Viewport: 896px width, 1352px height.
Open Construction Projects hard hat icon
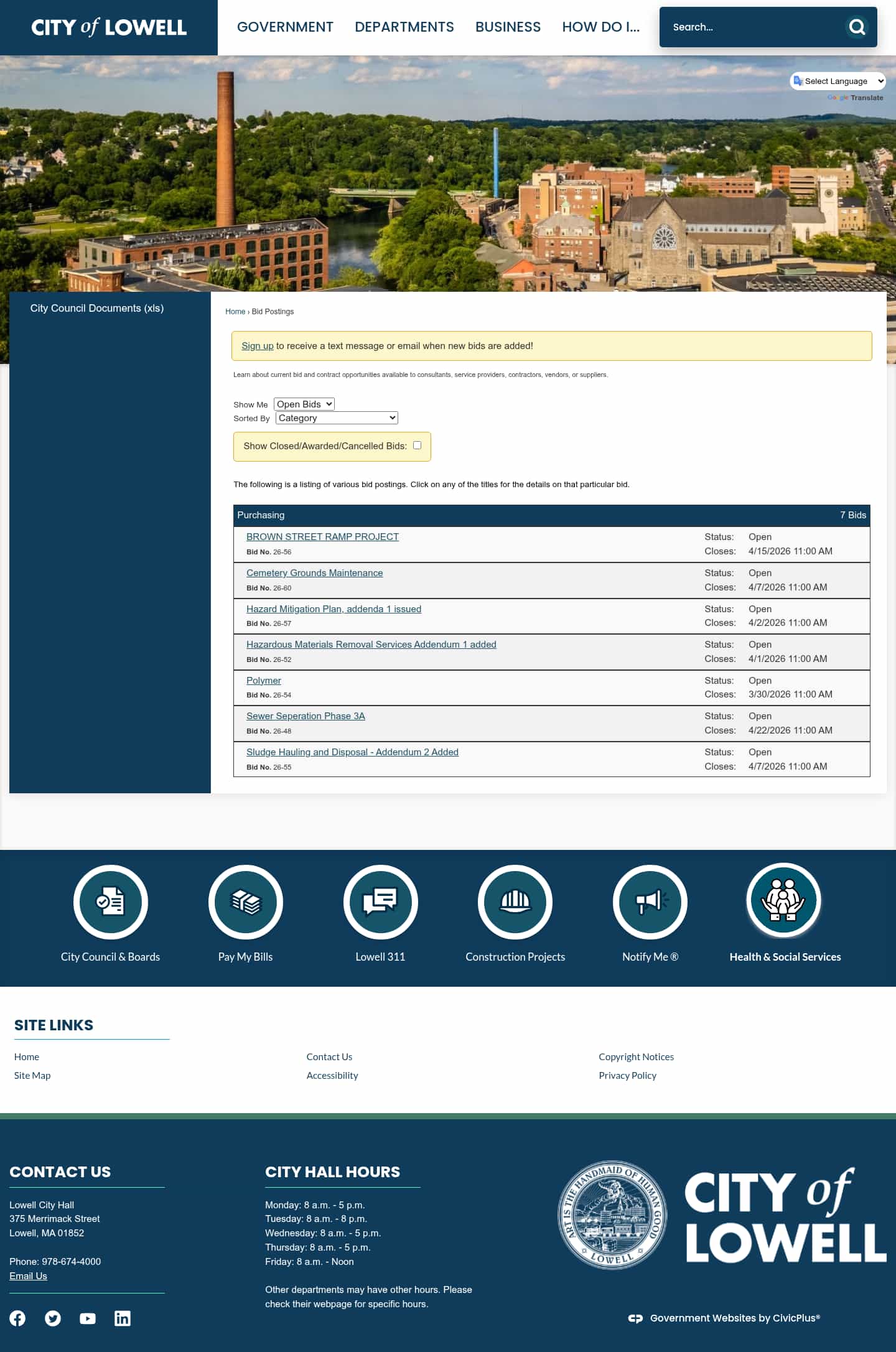[x=515, y=902]
